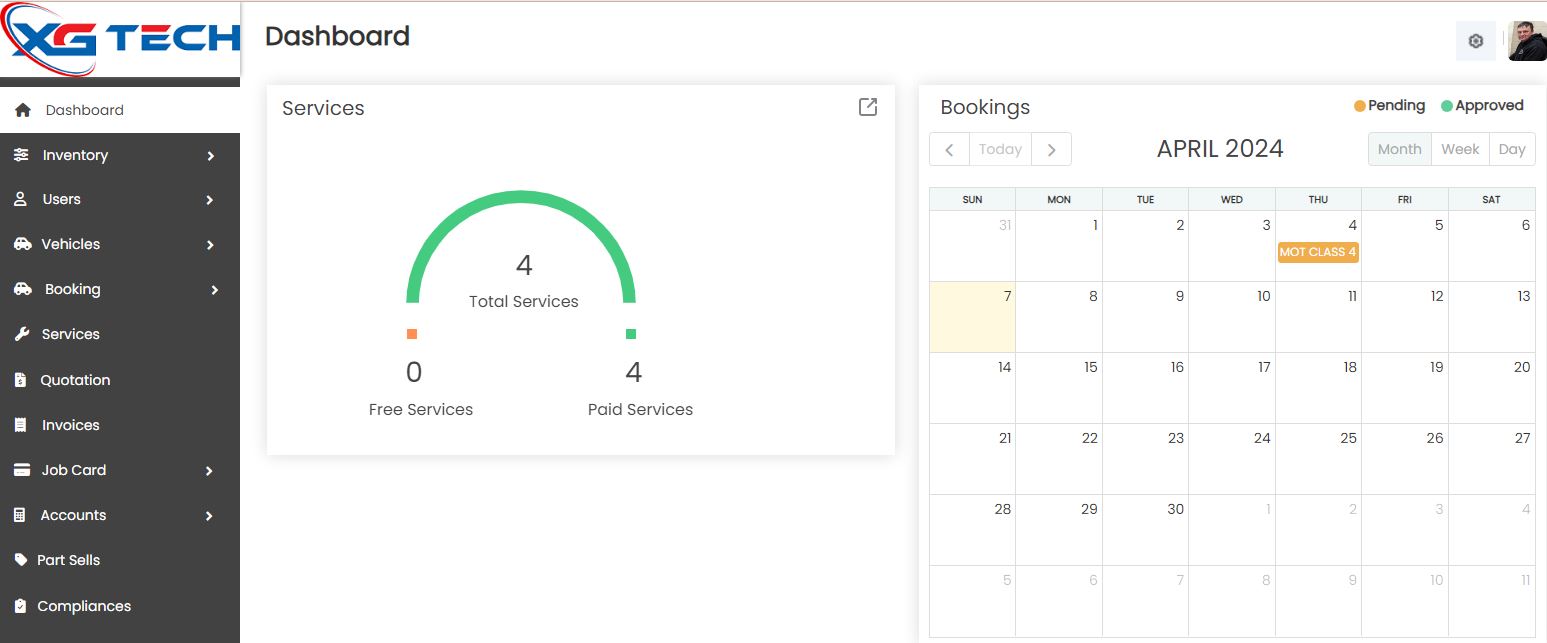Viewport: 1547px width, 643px height.
Task: Select April 30 calendar cell
Action: pyautogui.click(x=1146, y=530)
